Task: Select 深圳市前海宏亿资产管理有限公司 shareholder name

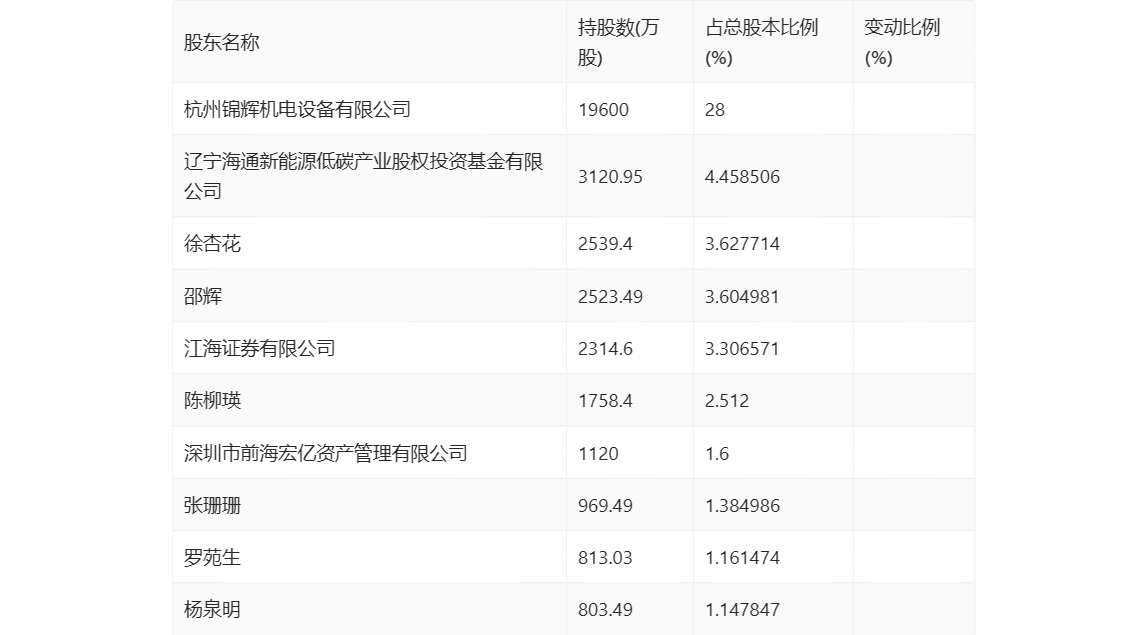Action: click(x=326, y=453)
